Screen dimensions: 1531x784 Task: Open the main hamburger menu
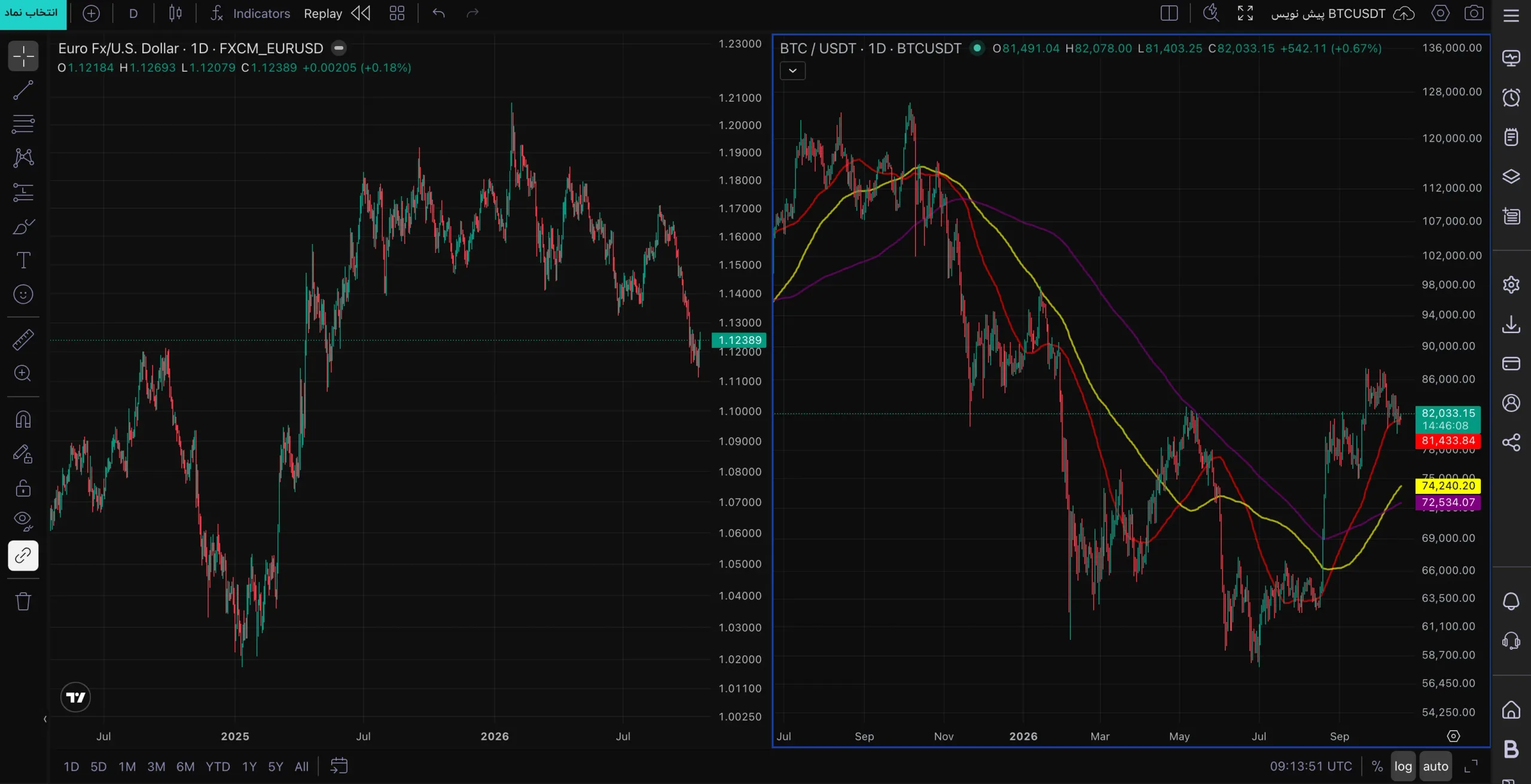[x=1511, y=14]
